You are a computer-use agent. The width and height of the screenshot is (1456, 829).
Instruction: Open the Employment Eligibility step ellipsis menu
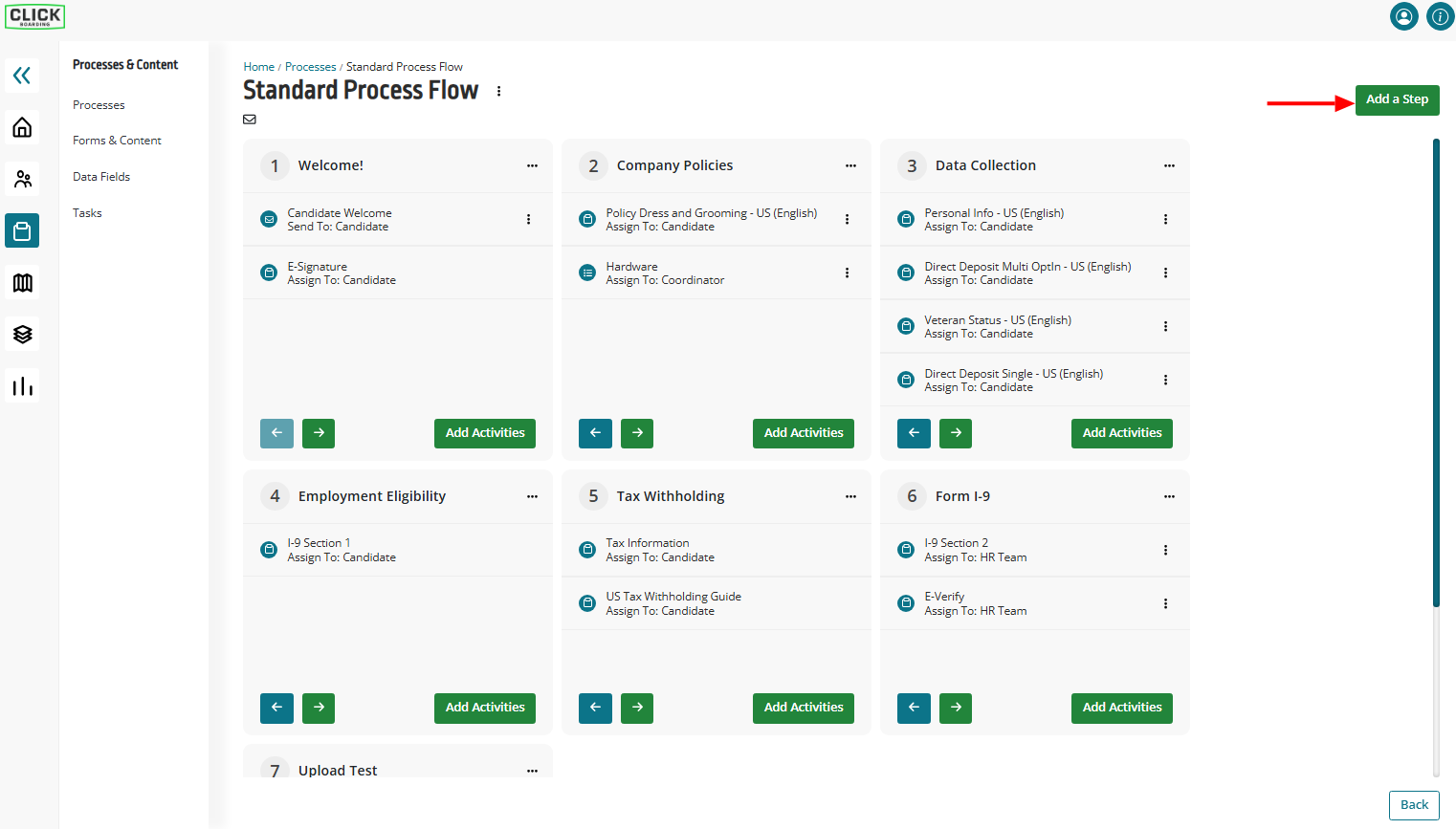click(x=532, y=496)
